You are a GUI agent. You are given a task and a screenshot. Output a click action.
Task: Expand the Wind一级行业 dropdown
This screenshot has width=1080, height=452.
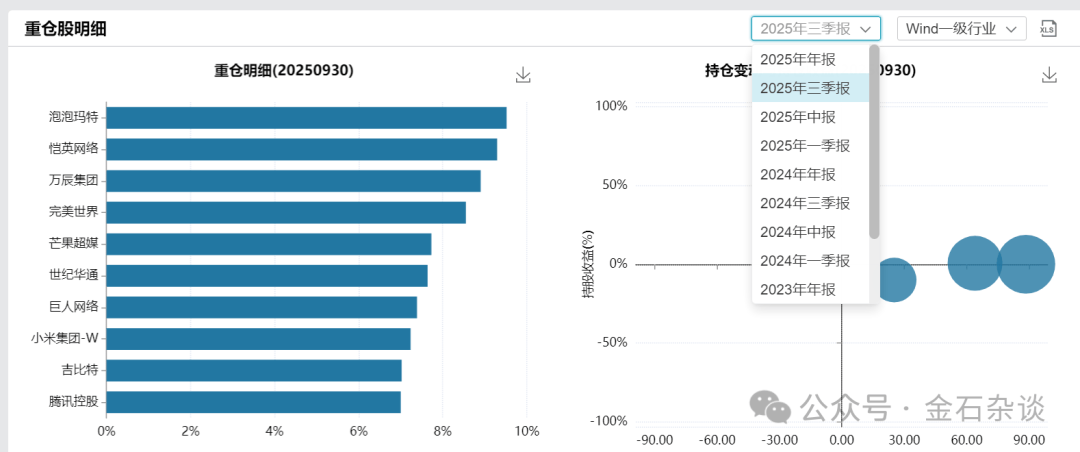pos(961,28)
